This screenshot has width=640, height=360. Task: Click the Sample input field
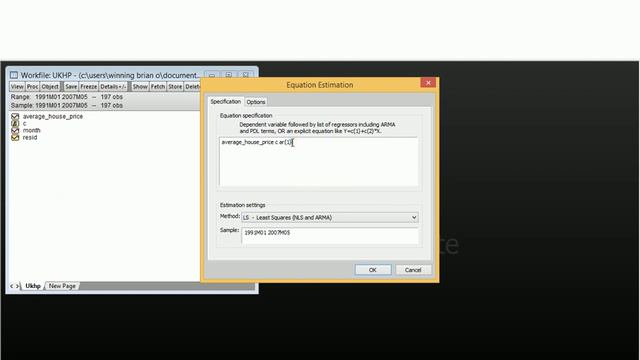330,236
